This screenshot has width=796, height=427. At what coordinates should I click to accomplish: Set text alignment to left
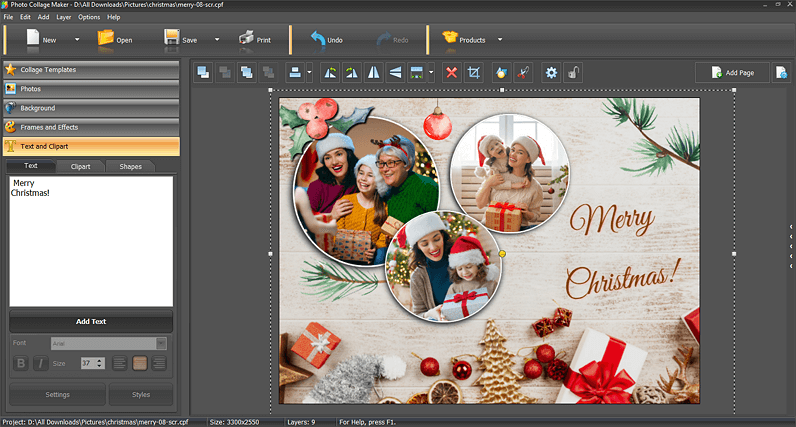(x=119, y=363)
